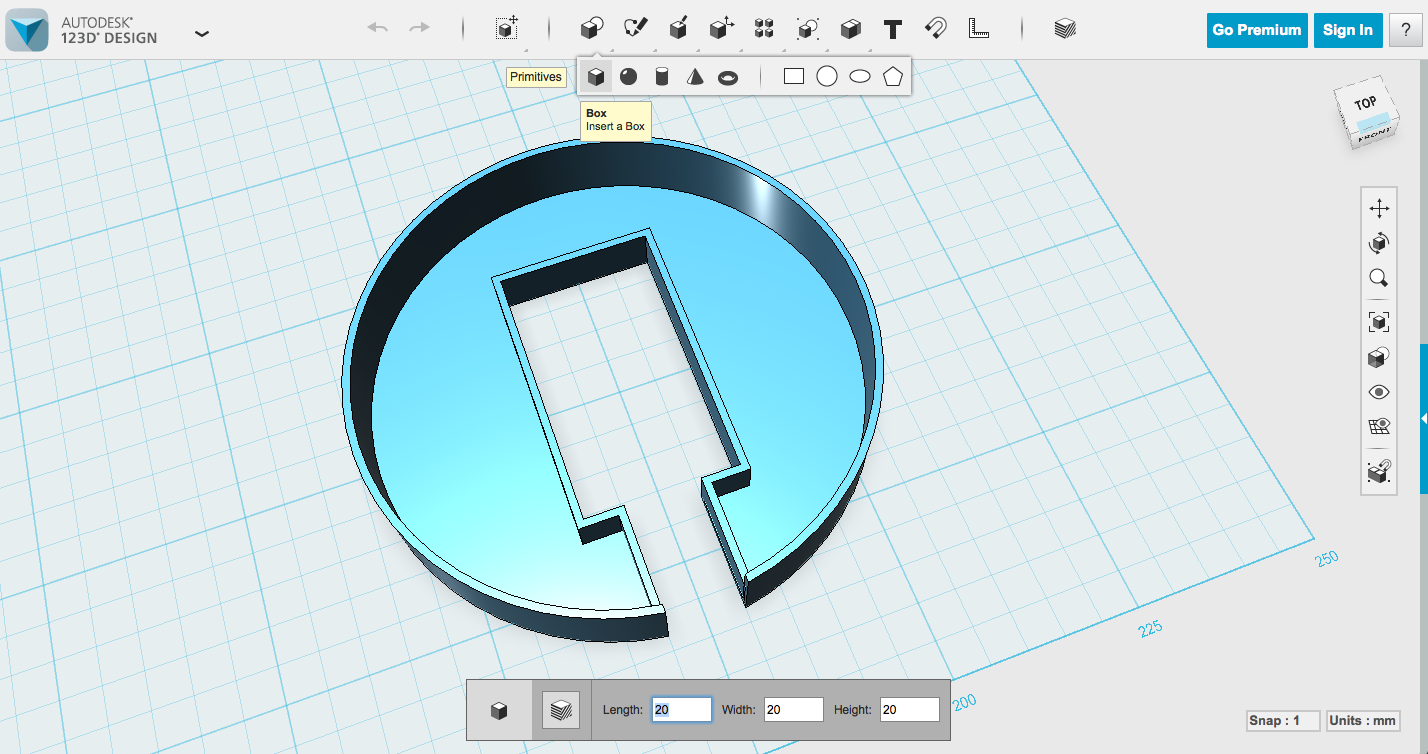
Task: Open the Snap magnet tool
Action: (935, 29)
